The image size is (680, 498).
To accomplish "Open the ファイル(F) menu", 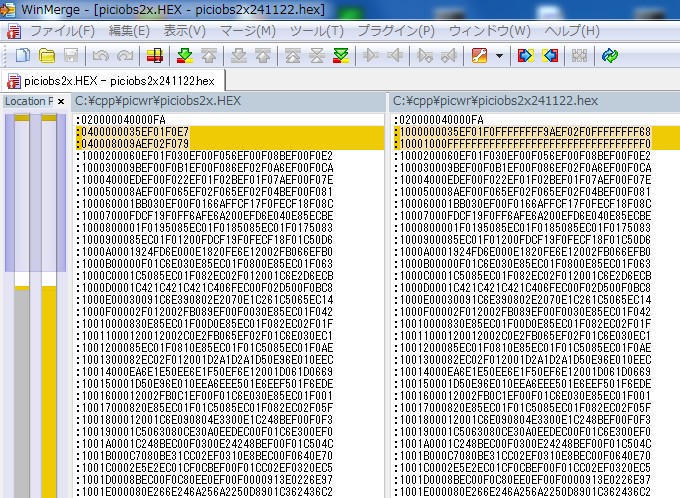I will (62, 31).
